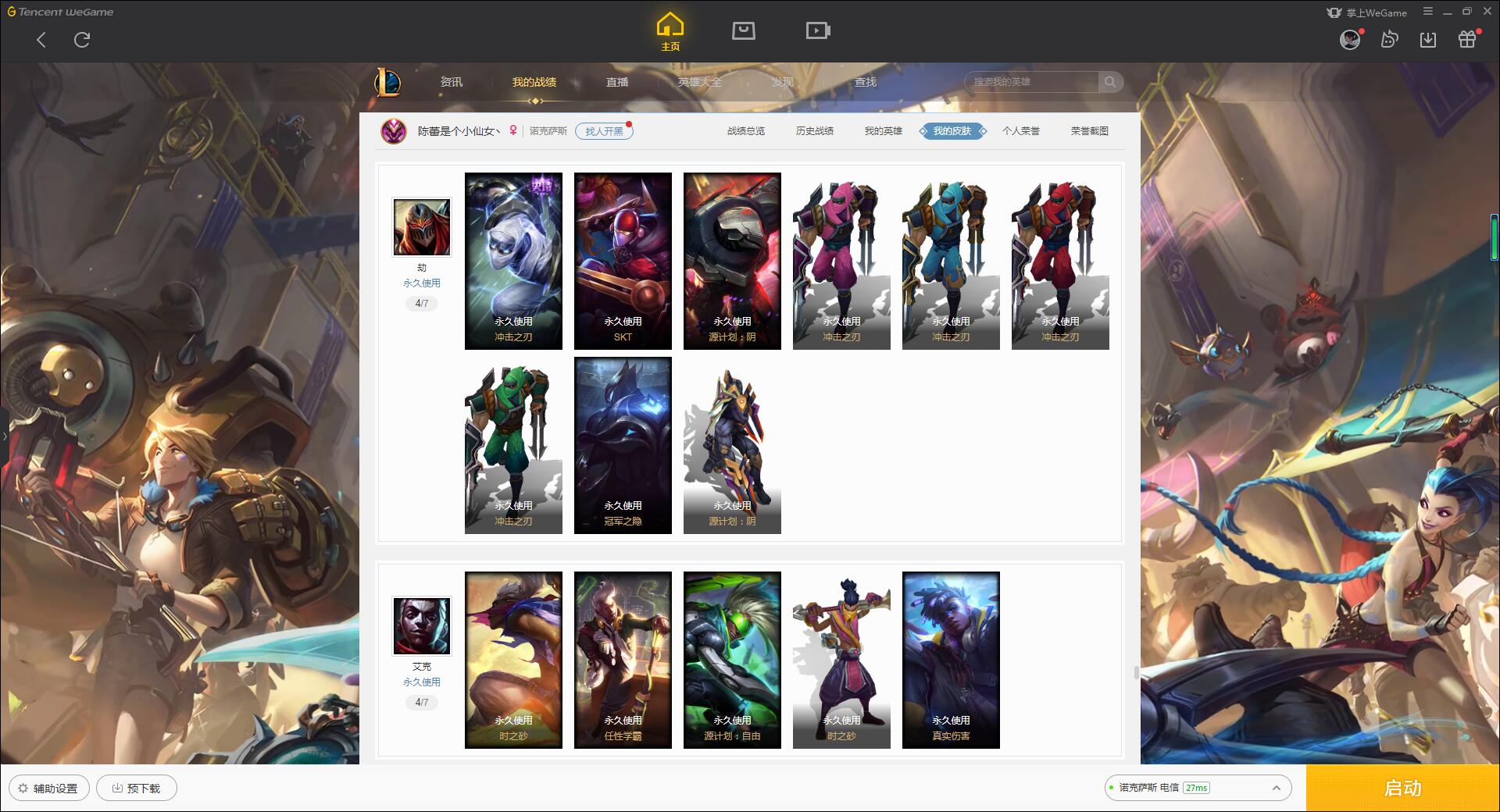Open the WeGame hamburger menu icon
The image size is (1500, 812).
click(1428, 12)
